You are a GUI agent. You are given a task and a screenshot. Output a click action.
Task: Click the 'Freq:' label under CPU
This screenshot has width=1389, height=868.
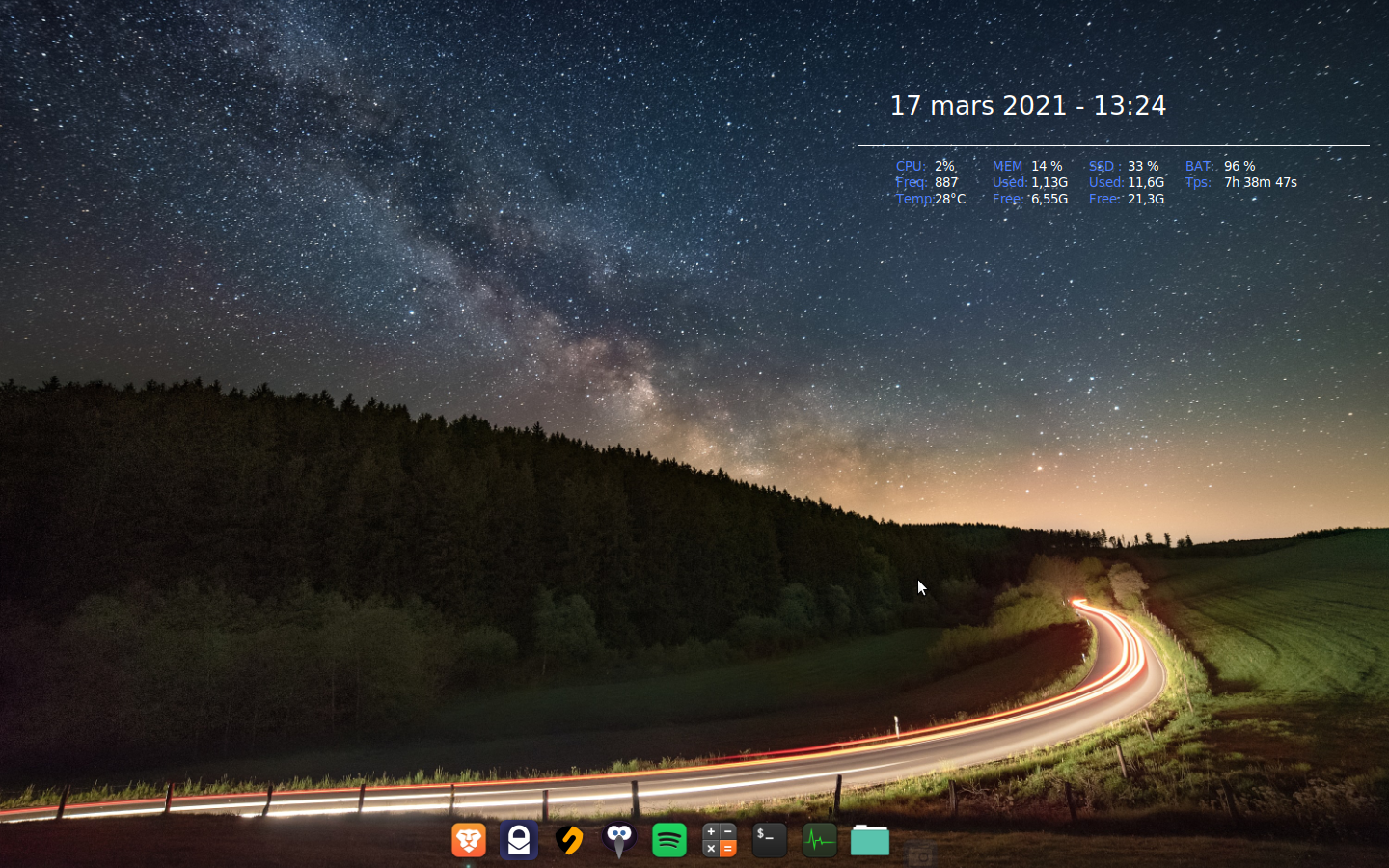click(912, 182)
